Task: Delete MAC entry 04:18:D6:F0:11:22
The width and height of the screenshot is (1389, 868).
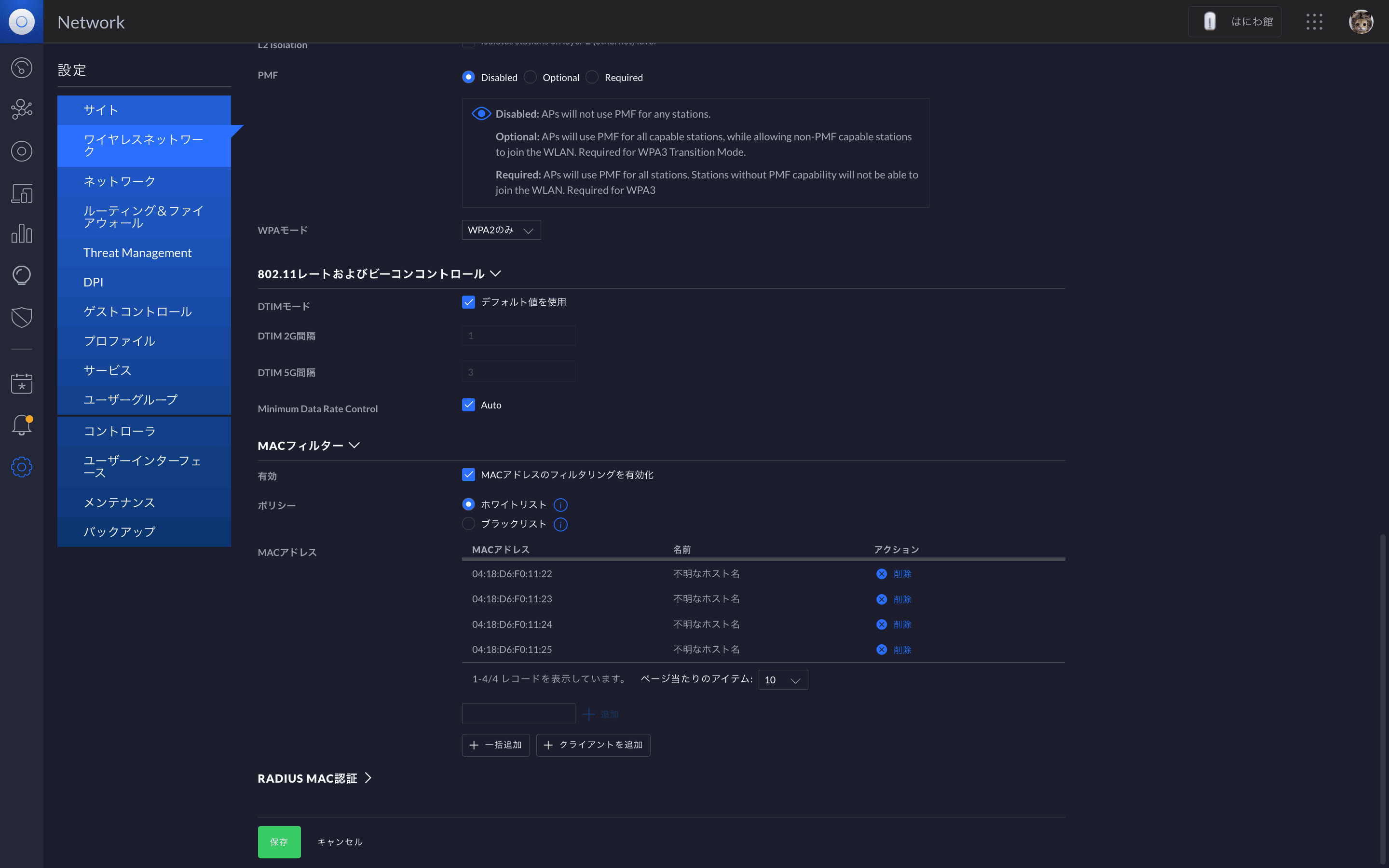Action: 894,574
